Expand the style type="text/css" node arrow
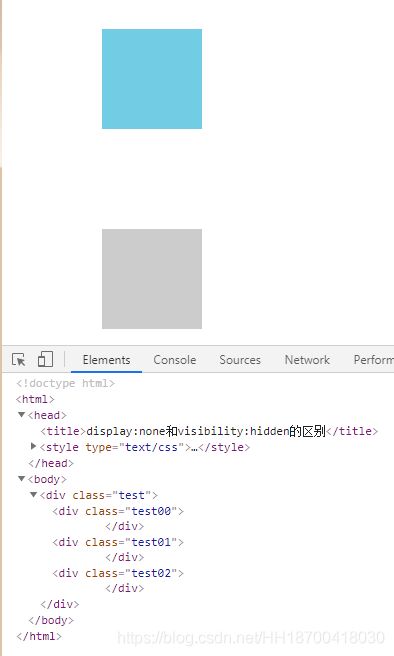 point(33,446)
